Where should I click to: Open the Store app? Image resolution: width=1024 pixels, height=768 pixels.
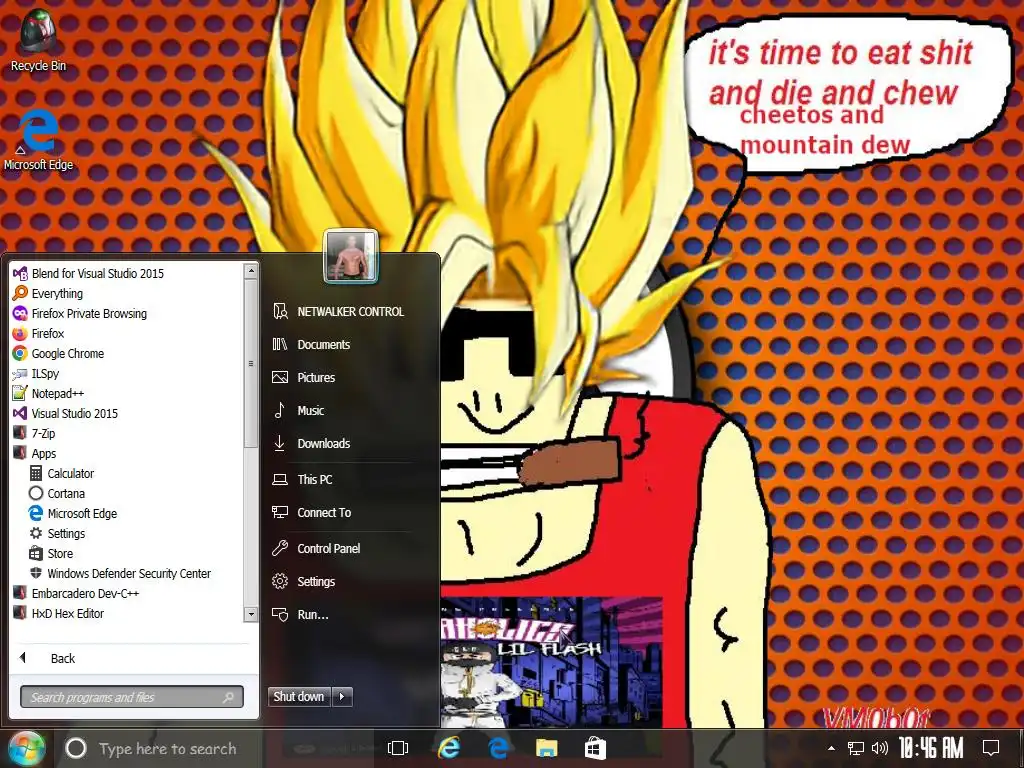click(52, 554)
